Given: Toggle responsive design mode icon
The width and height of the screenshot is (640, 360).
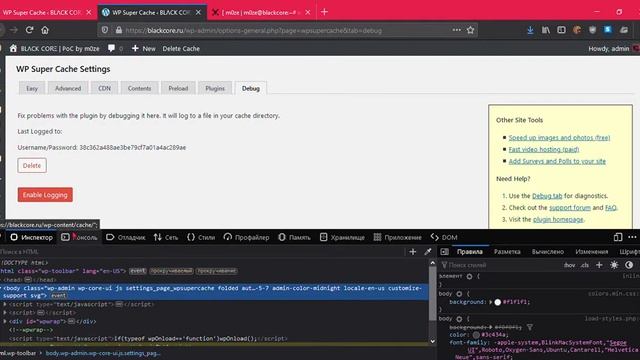Looking at the screenshot, I should click(x=618, y=237).
